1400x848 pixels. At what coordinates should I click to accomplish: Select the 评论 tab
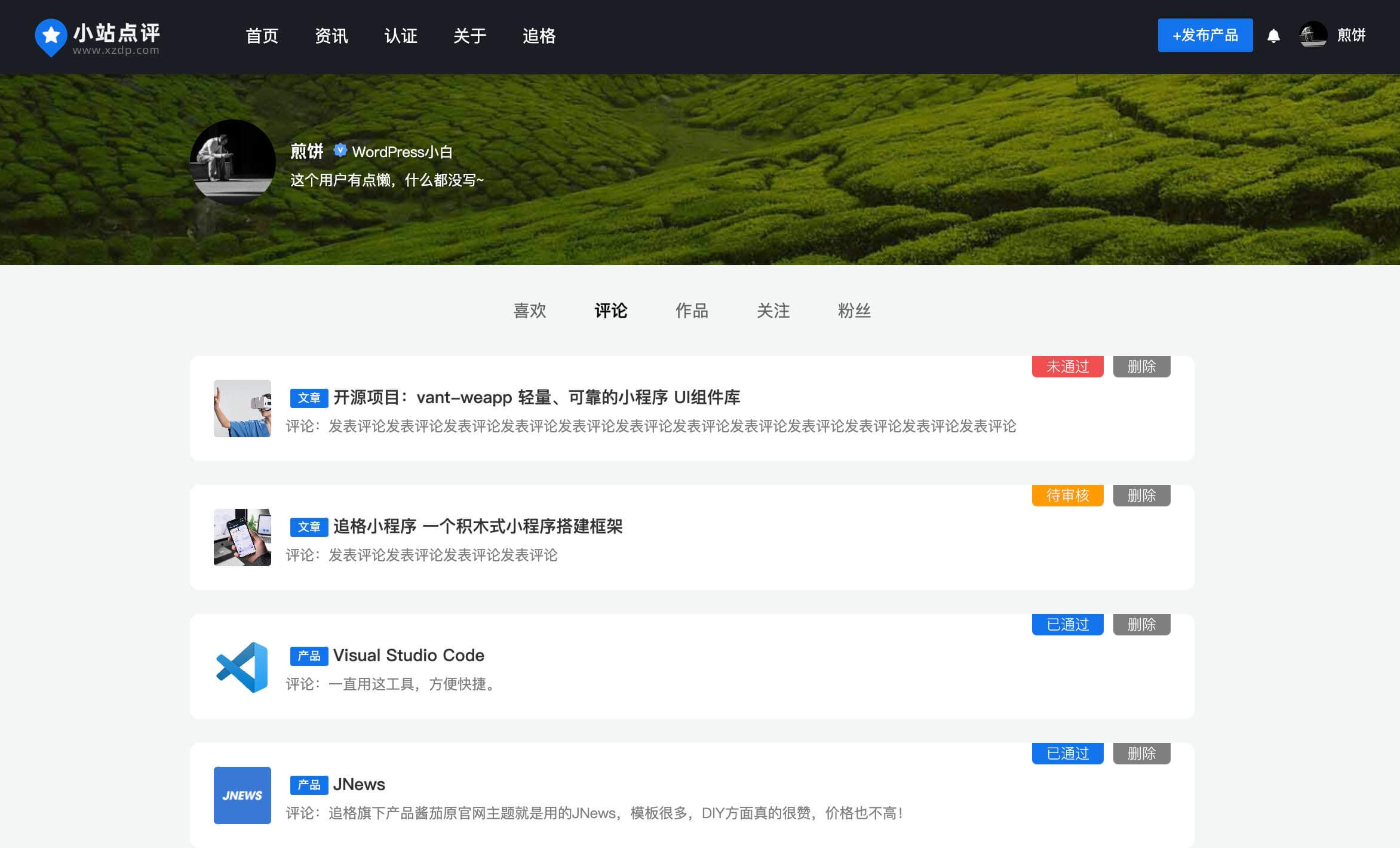[611, 311]
